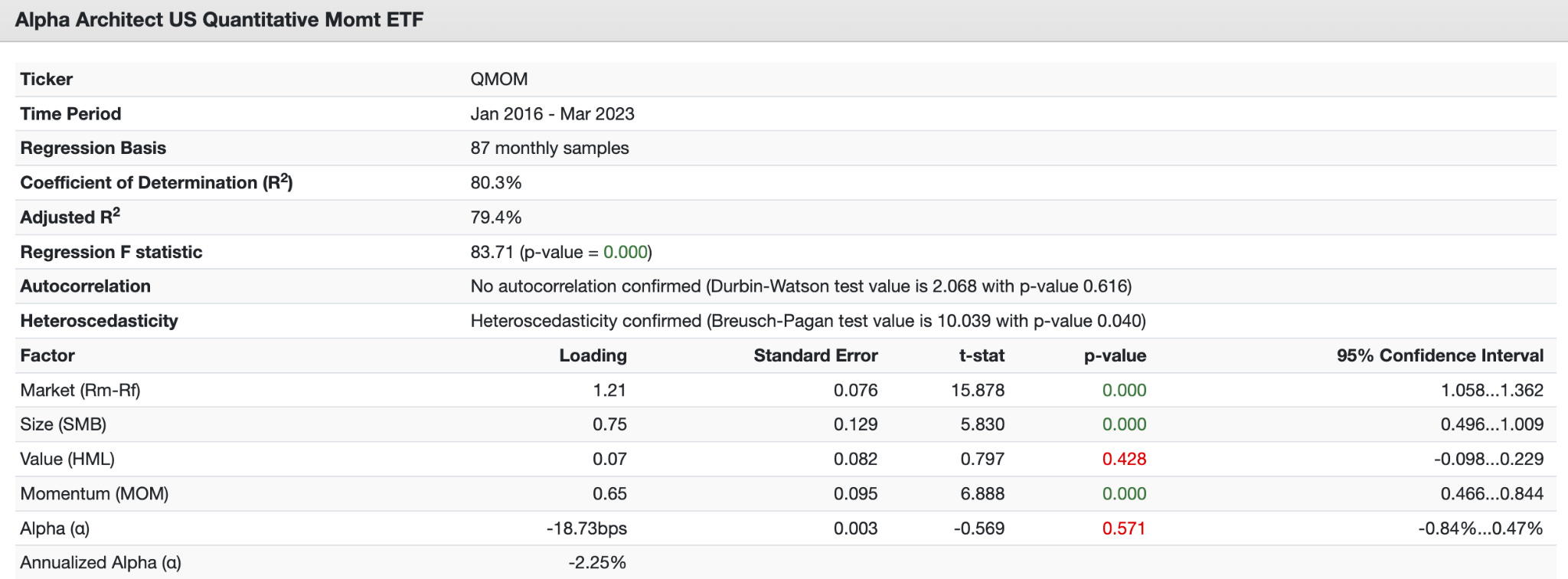Click the Size confidence interval '0.496...1.009'

click(1492, 425)
